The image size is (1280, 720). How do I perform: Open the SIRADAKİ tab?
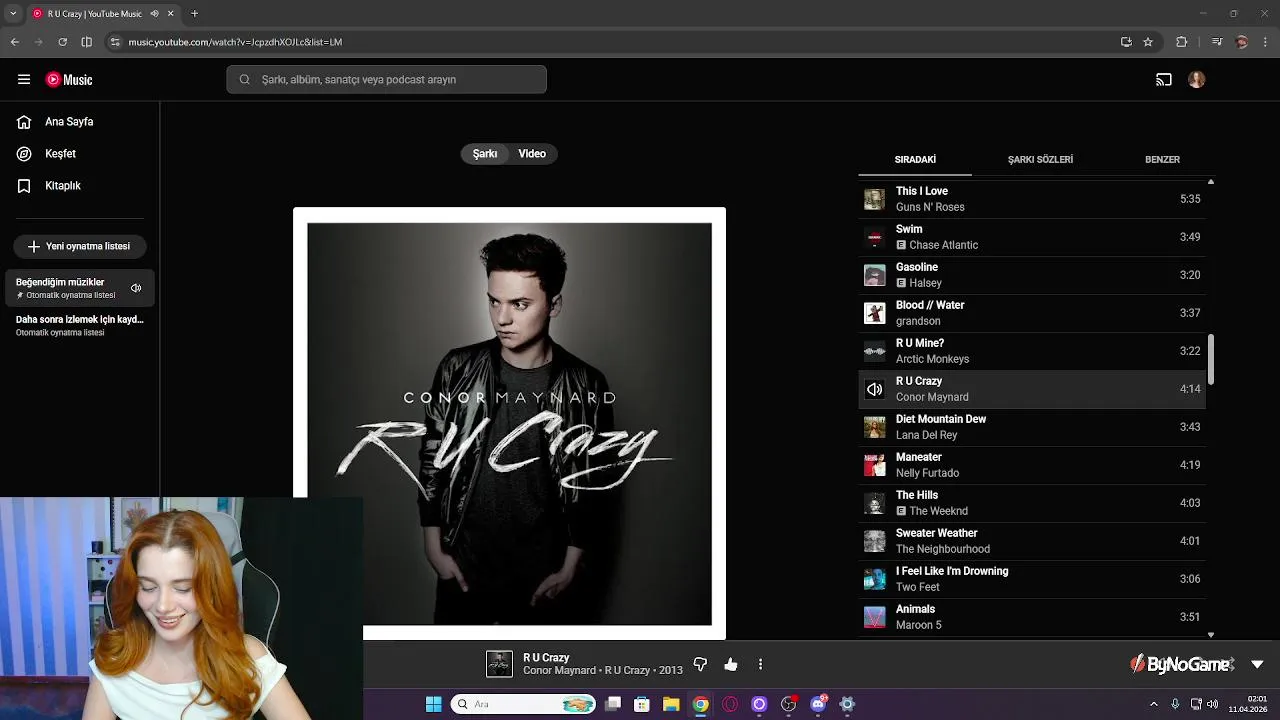pyautogui.click(x=915, y=160)
